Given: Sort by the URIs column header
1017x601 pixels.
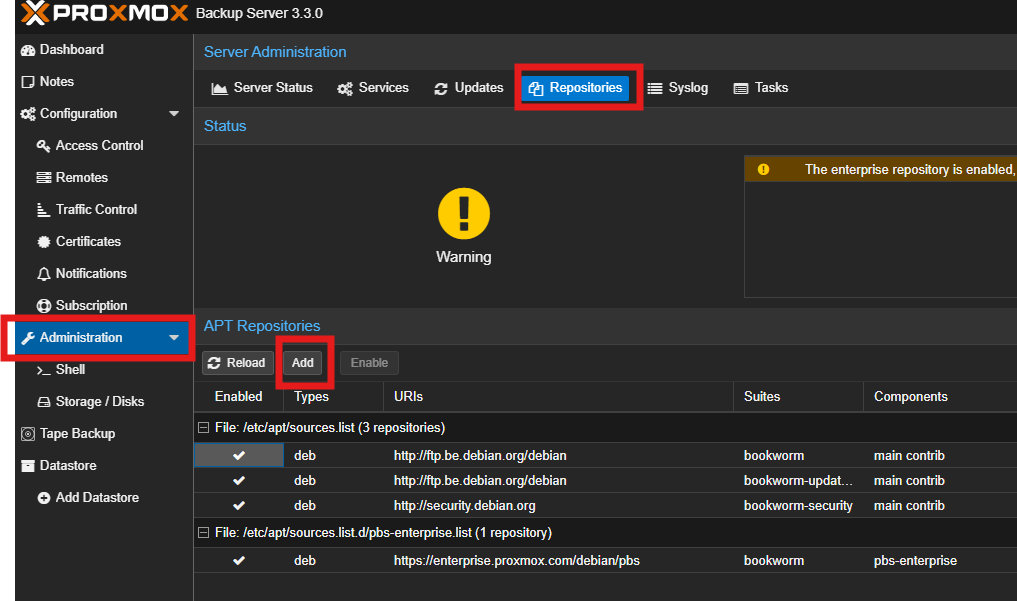Looking at the screenshot, I should click(558, 397).
